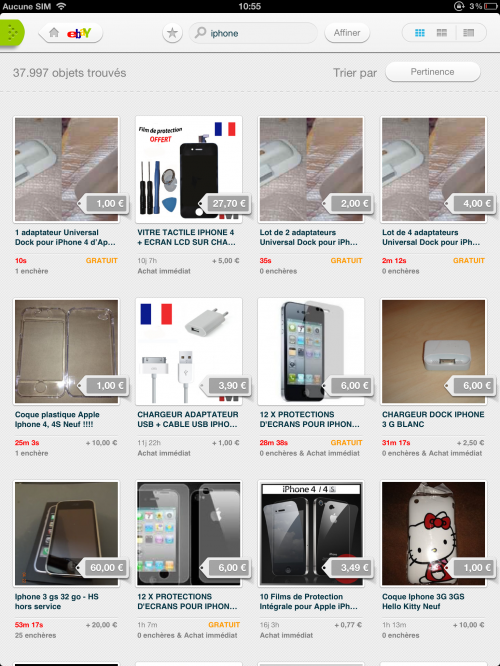Switch to list view layout
The width and height of the screenshot is (500, 666).
point(469,33)
